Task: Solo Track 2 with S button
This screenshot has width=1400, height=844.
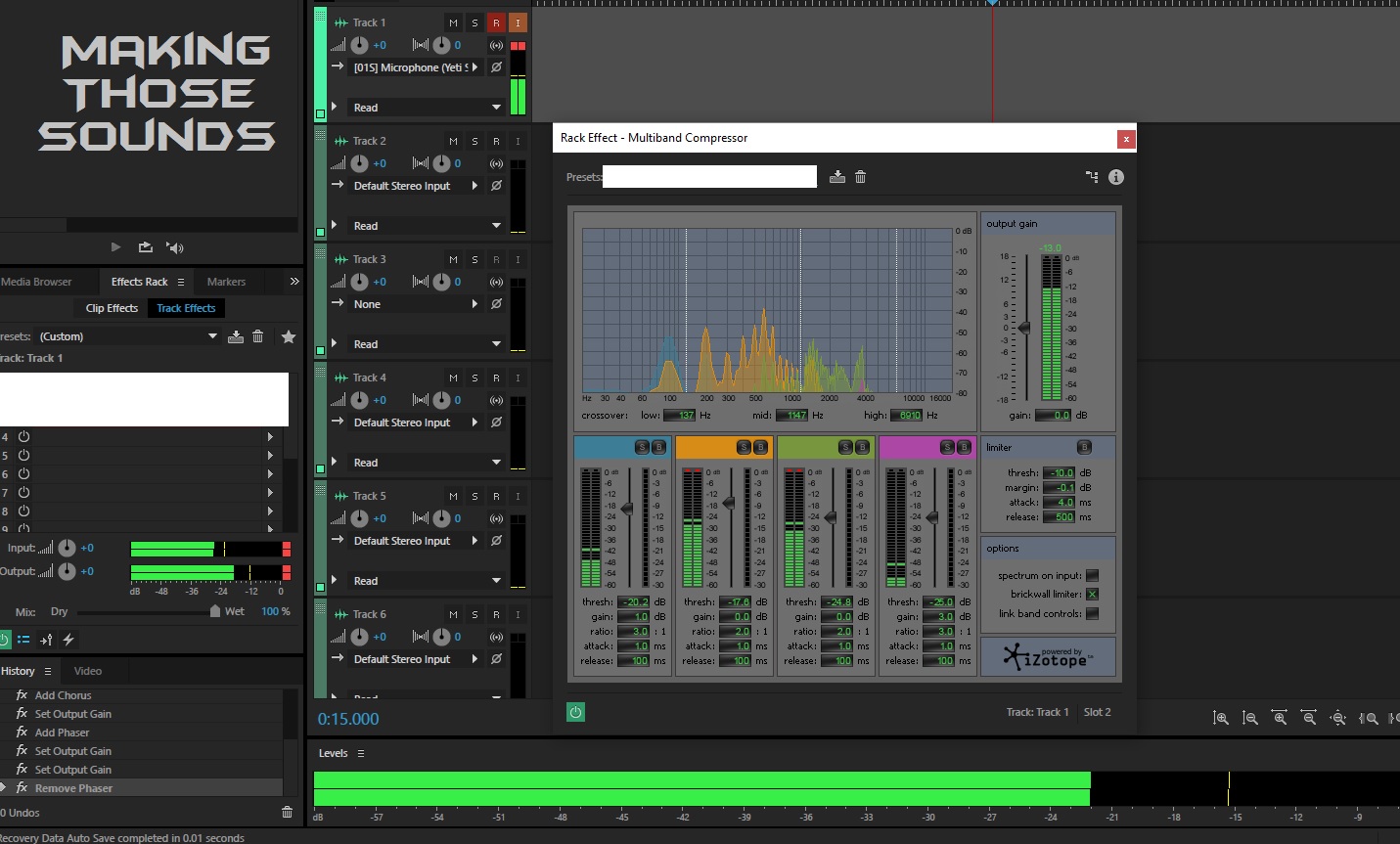Action: (x=474, y=141)
